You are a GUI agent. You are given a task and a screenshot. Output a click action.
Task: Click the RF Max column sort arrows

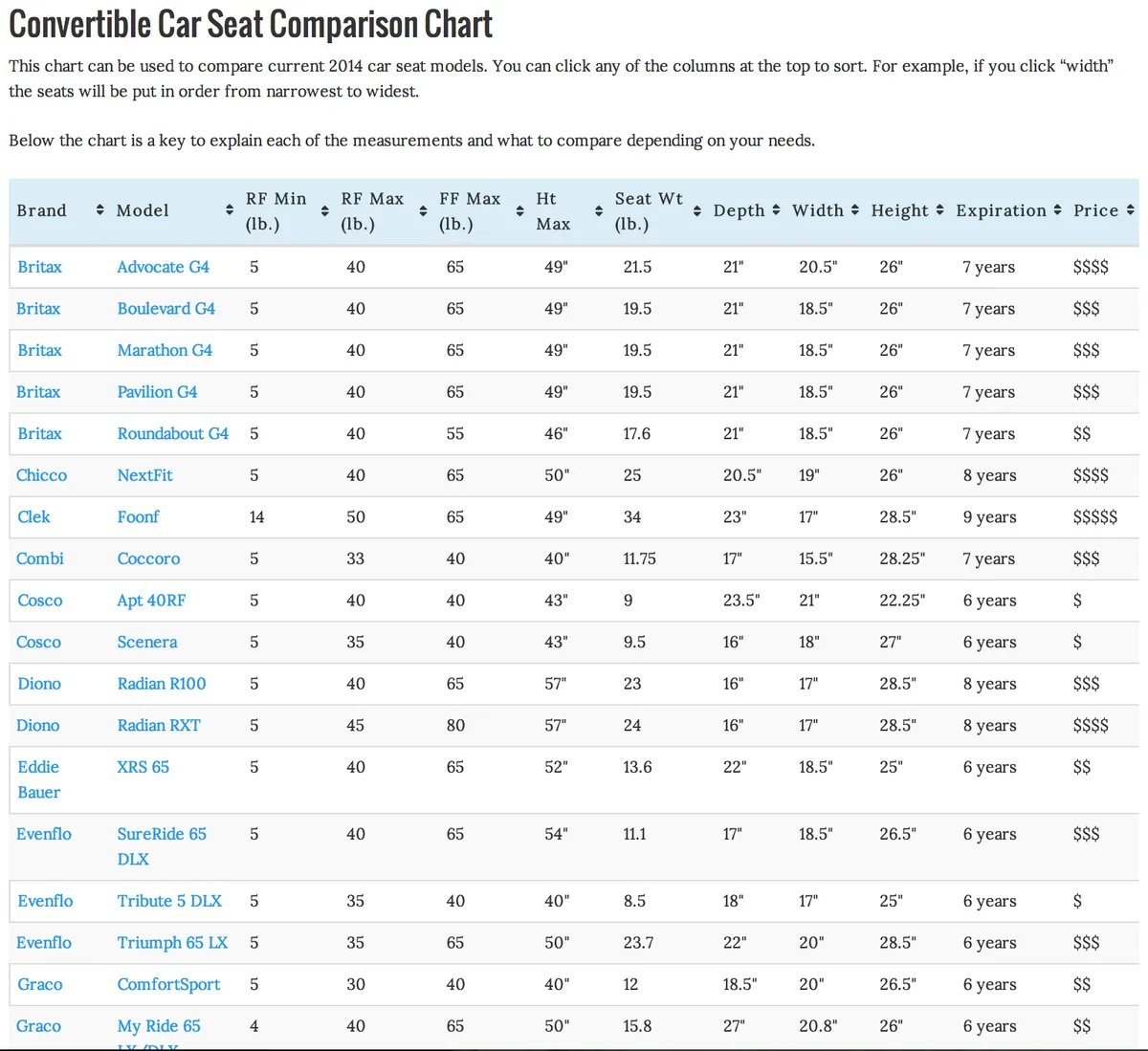click(423, 210)
